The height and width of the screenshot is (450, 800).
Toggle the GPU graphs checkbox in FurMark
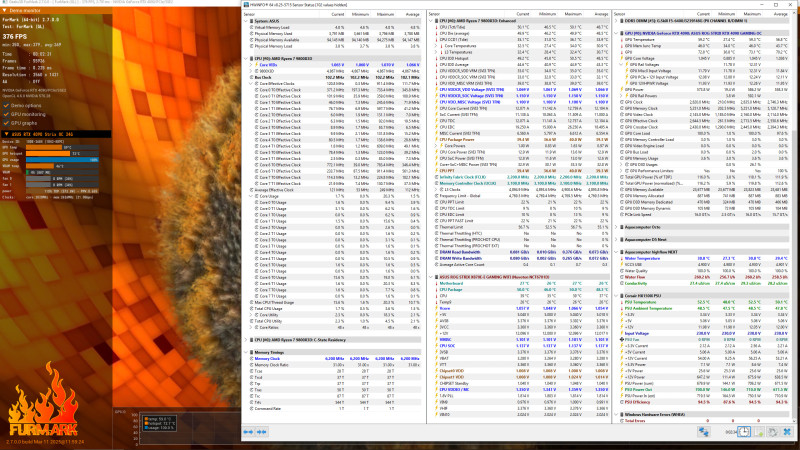pos(6,123)
